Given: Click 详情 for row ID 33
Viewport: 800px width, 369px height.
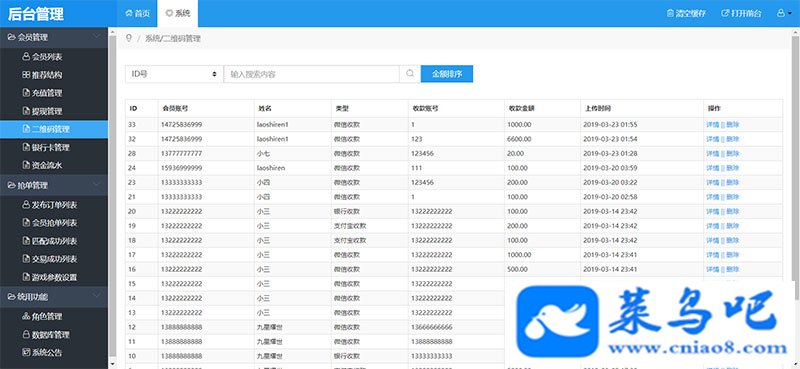Looking at the screenshot, I should (712, 125).
